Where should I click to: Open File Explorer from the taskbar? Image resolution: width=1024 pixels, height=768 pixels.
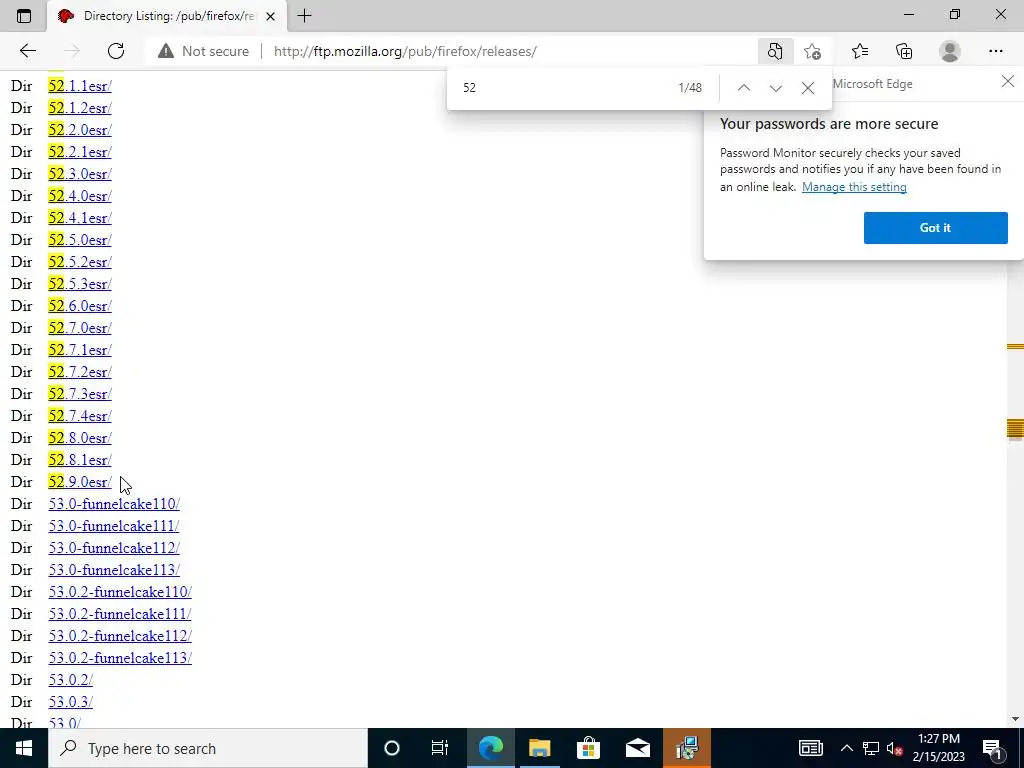[x=539, y=748]
